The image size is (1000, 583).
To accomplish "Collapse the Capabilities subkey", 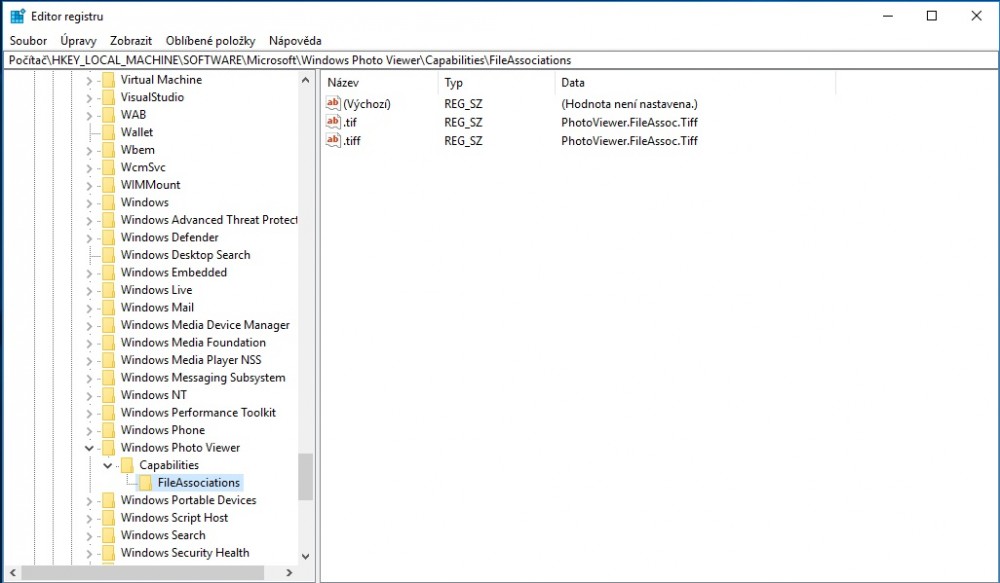I will pyautogui.click(x=108, y=465).
